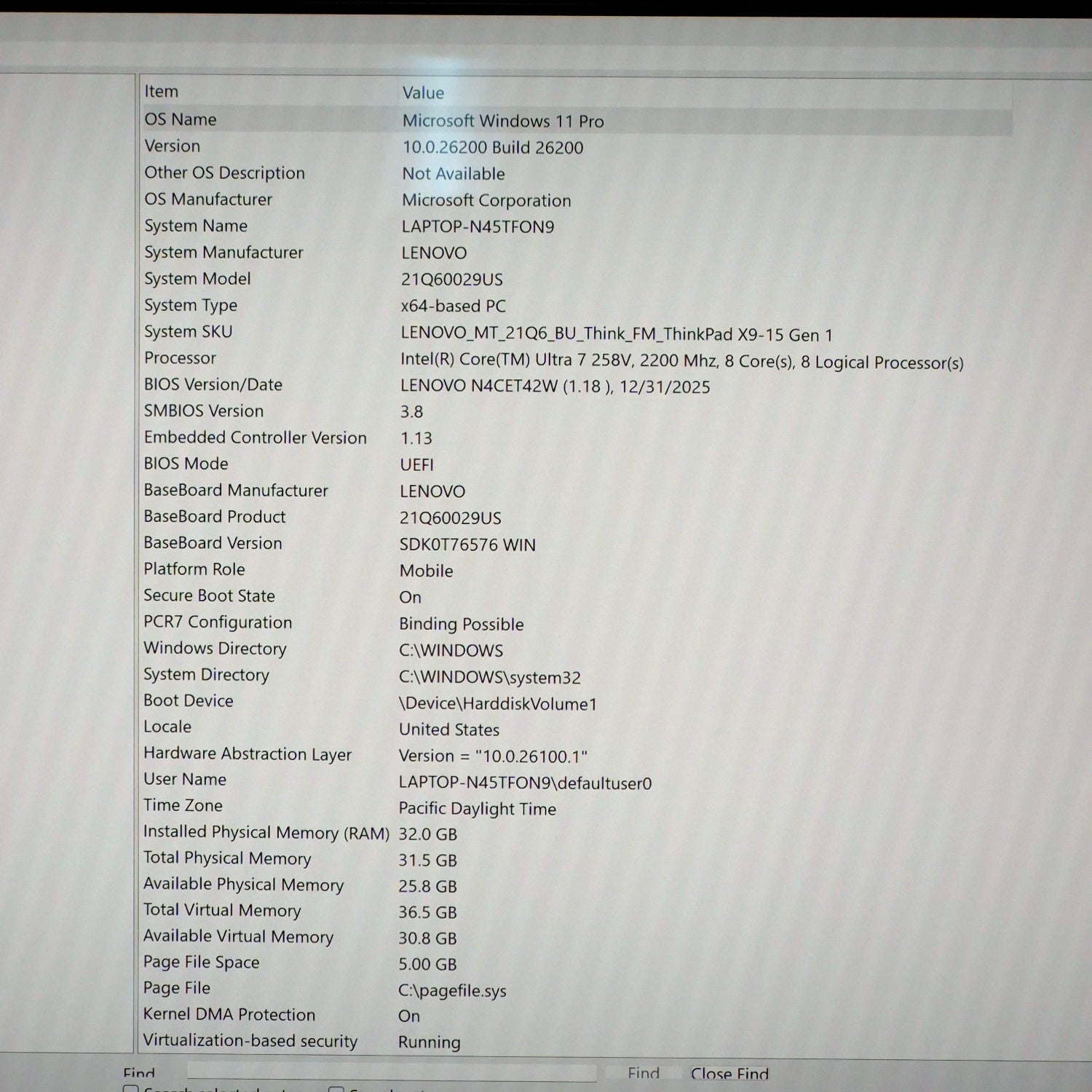1092x1092 pixels.
Task: Click the Find what text field
Action: (392, 1072)
